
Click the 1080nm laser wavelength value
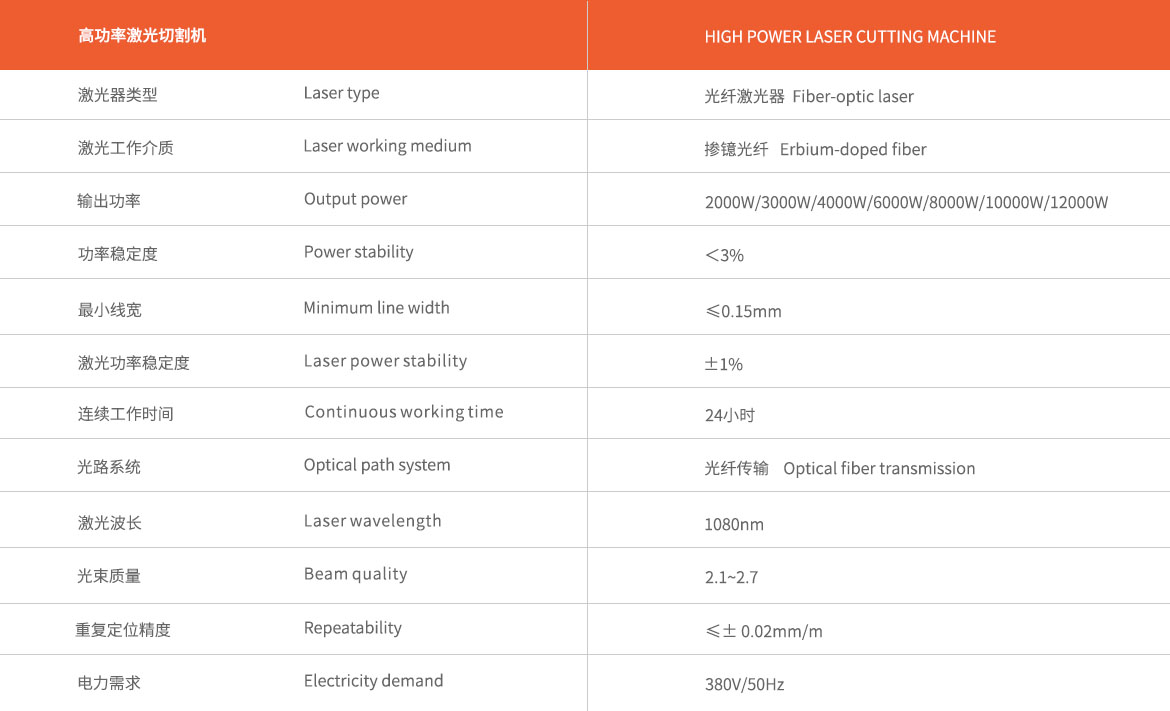click(734, 524)
